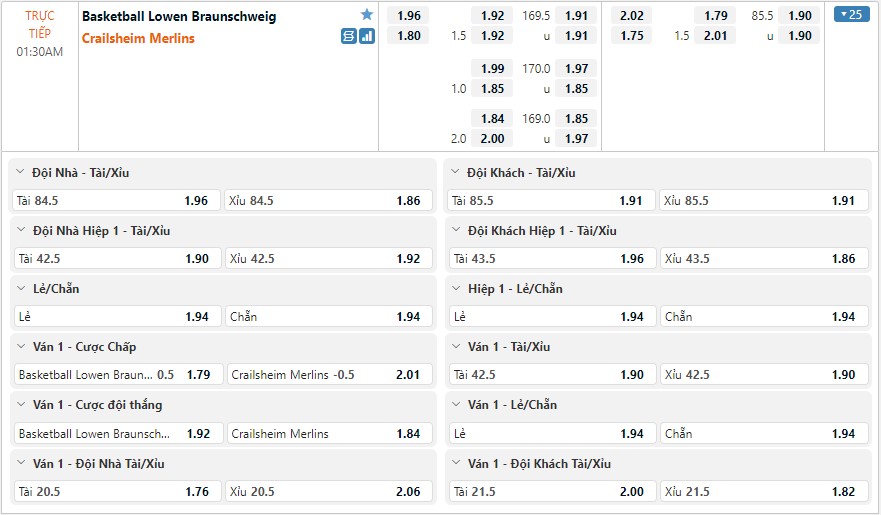Collapse the Đội Khách - Tài/Xỉu section
This screenshot has width=881, height=515.
(456, 172)
